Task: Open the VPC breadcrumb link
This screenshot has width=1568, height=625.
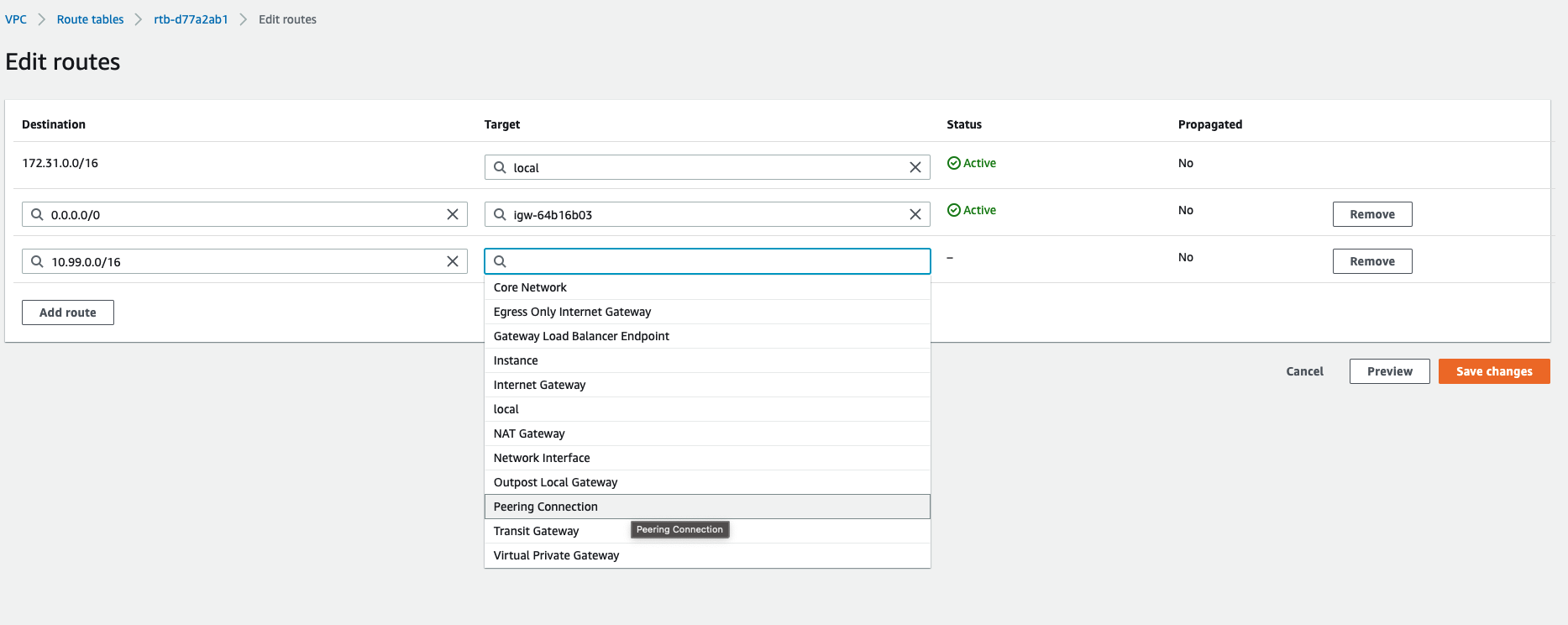Action: point(16,19)
